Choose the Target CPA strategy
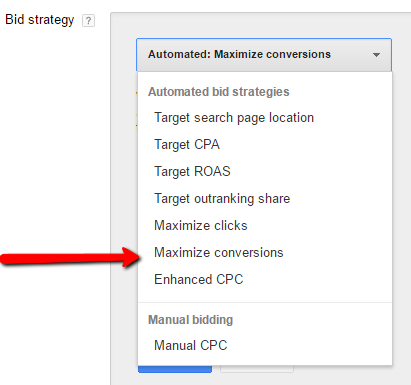Viewport: 411px width, 385px height. [187, 145]
